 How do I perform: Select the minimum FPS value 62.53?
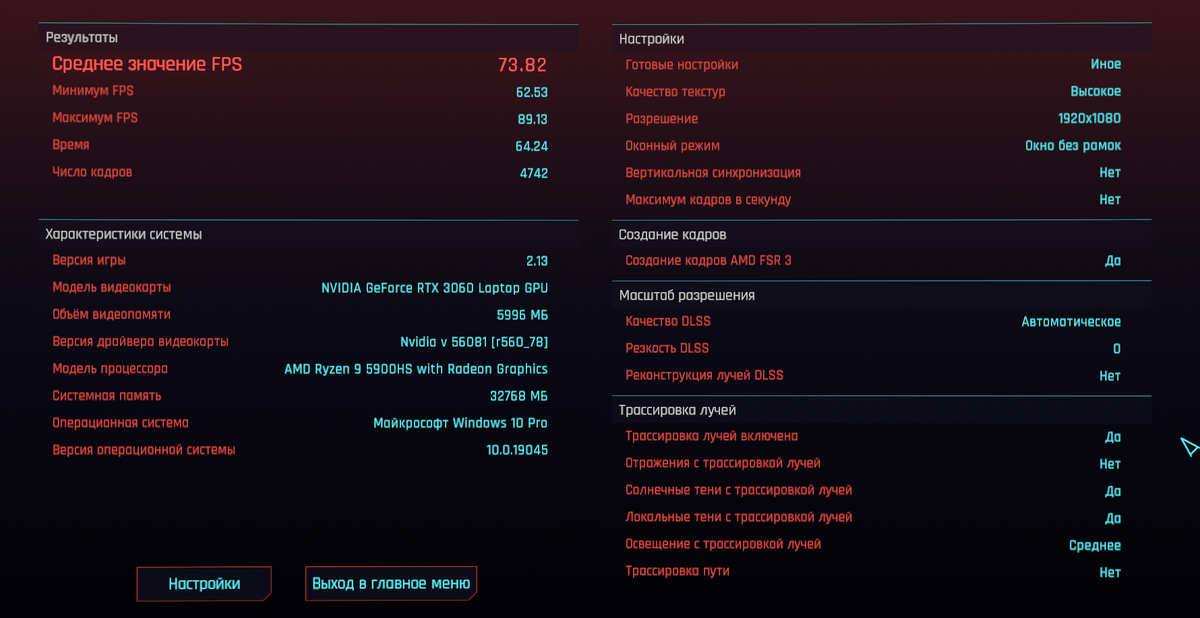[531, 92]
